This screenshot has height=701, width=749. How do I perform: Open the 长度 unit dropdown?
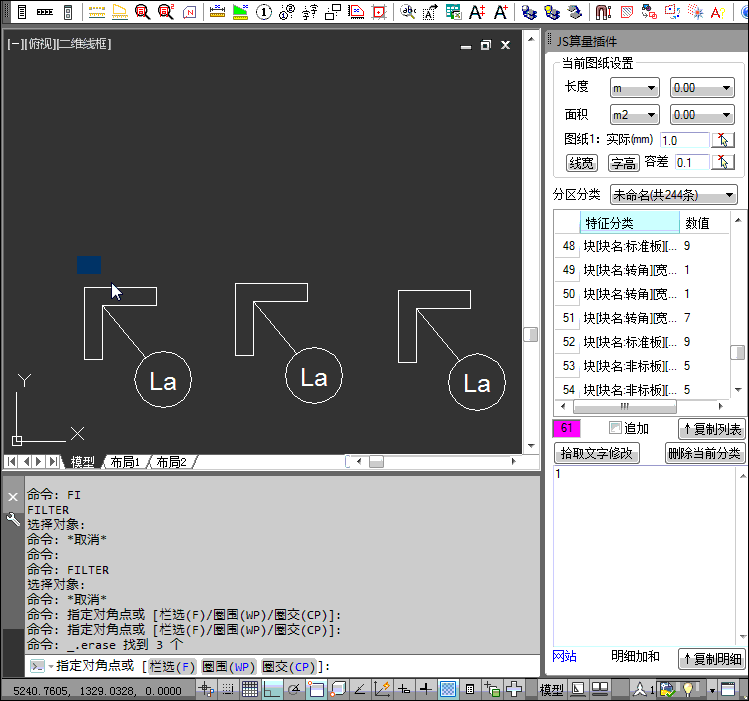[634, 88]
